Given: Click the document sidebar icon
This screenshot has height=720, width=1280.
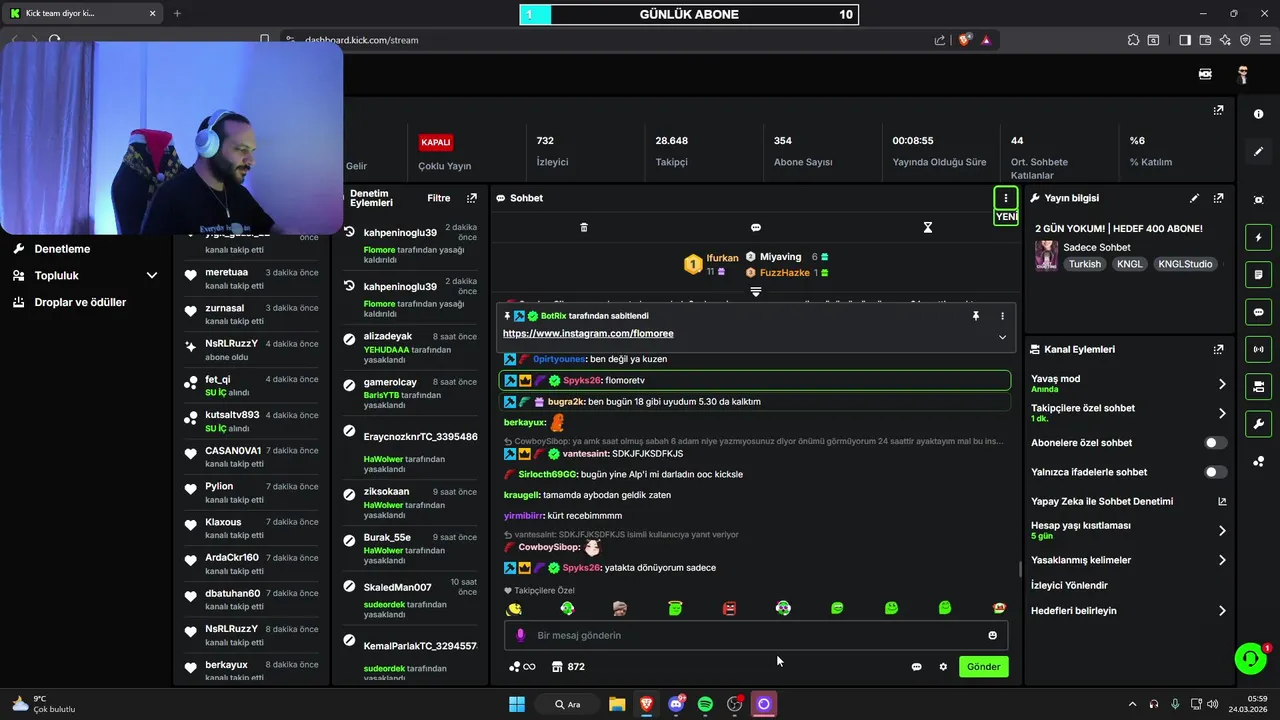Looking at the screenshot, I should coord(1258,275).
